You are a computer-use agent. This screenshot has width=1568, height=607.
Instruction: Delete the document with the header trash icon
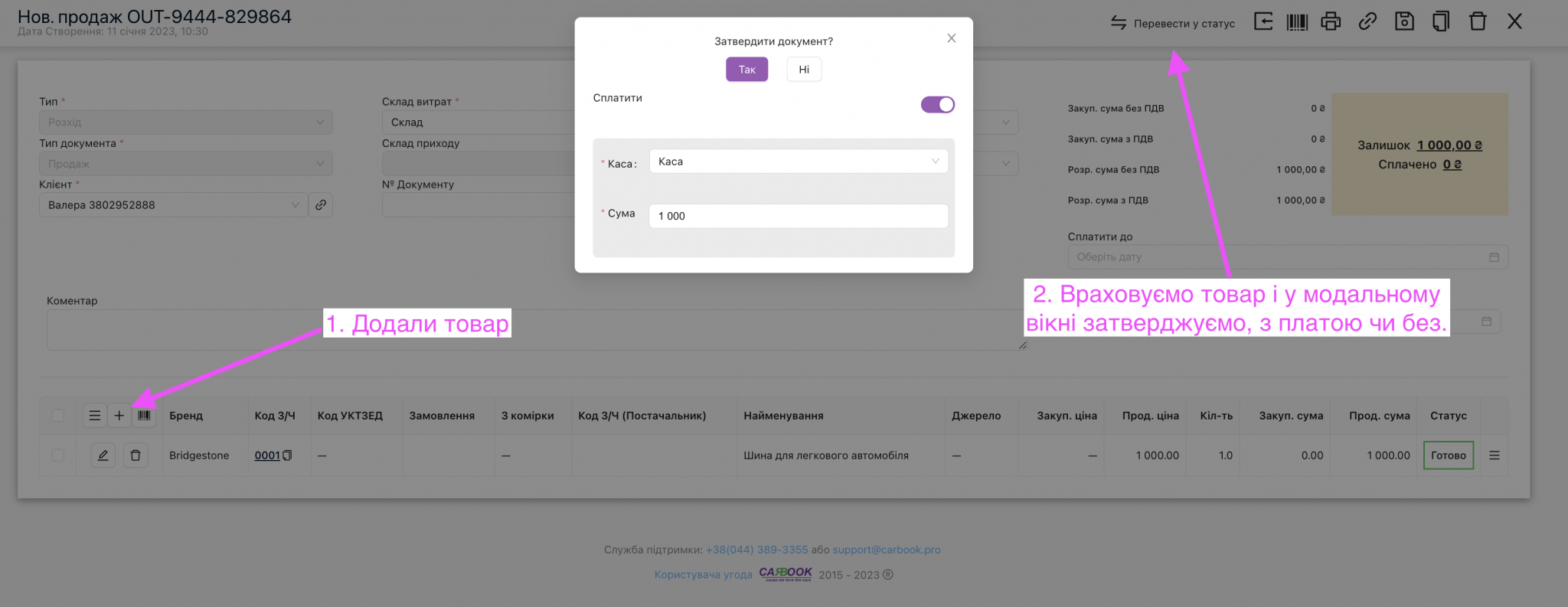1478,22
